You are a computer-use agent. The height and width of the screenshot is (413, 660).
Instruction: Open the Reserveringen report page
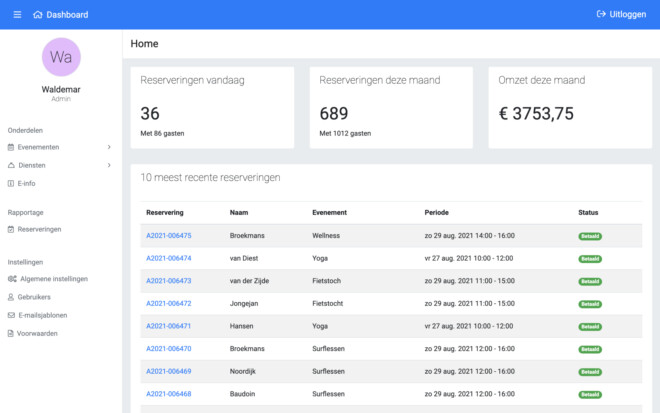point(39,229)
